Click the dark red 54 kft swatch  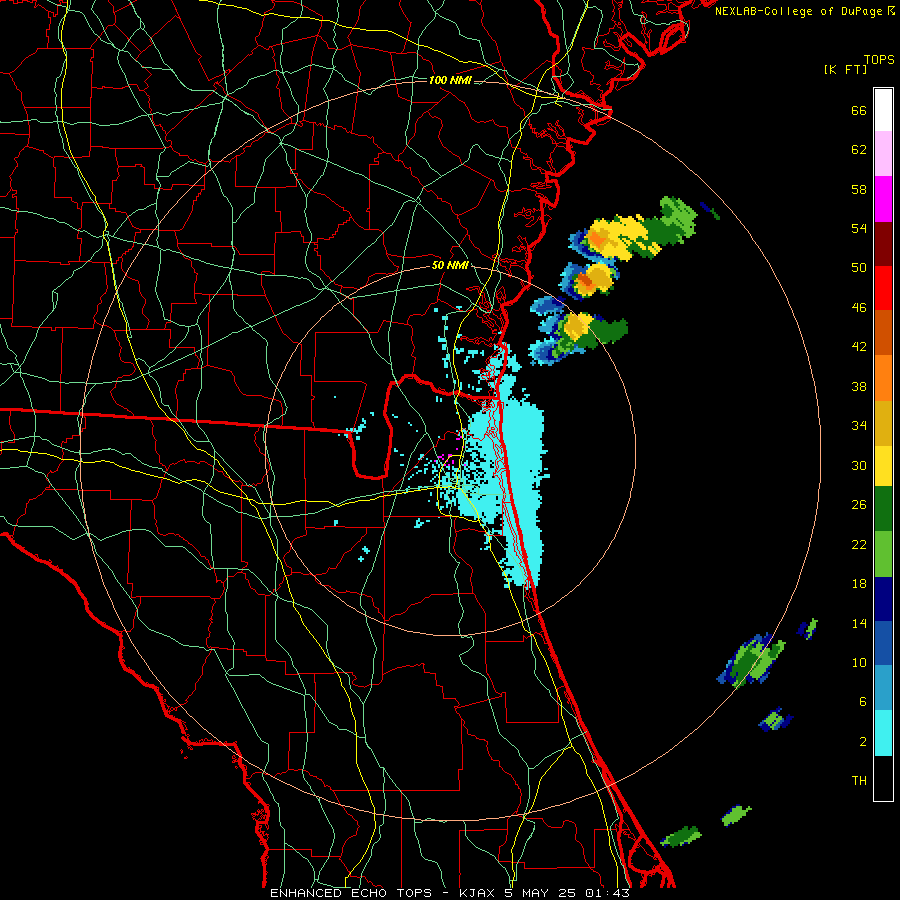[883, 244]
